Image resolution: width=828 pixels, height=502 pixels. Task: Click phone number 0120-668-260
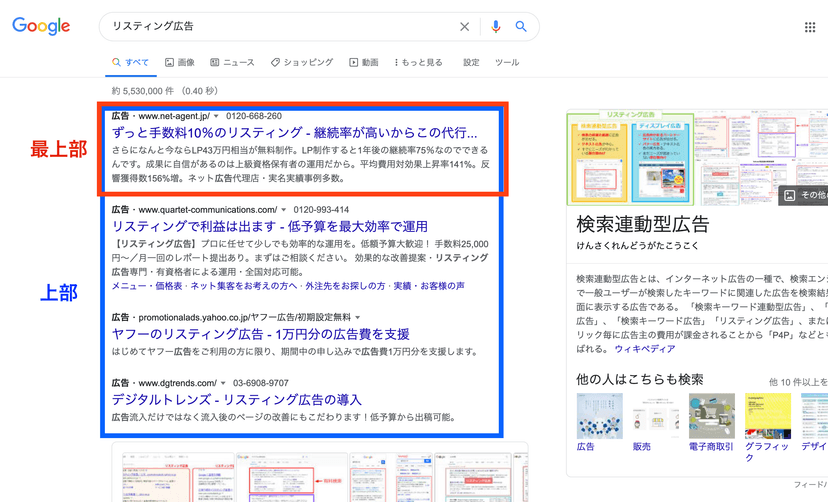[x=254, y=116]
